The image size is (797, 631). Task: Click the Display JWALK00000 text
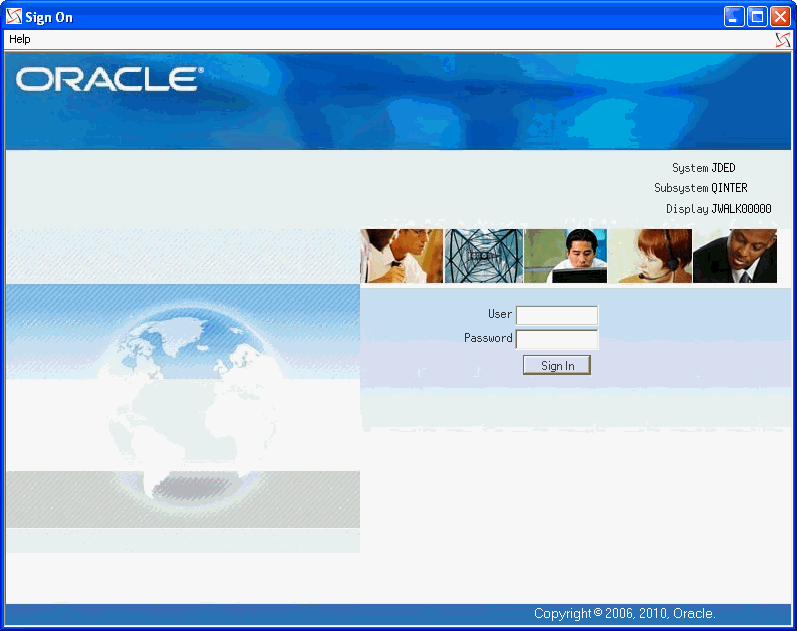pyautogui.click(x=719, y=208)
